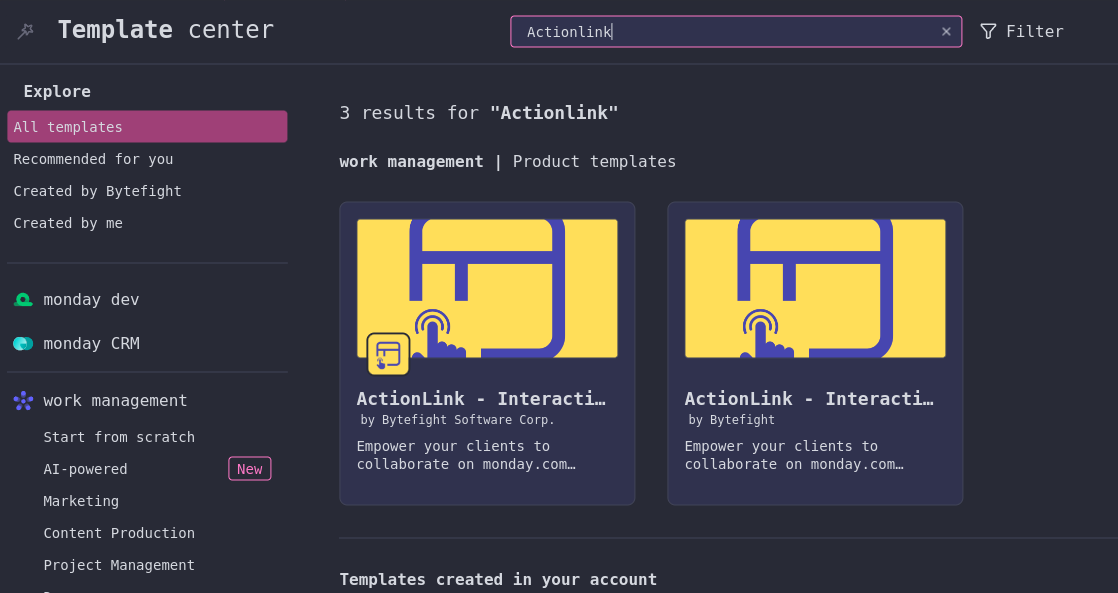Open Recommended for you templates
The height and width of the screenshot is (593, 1118).
[93, 159]
